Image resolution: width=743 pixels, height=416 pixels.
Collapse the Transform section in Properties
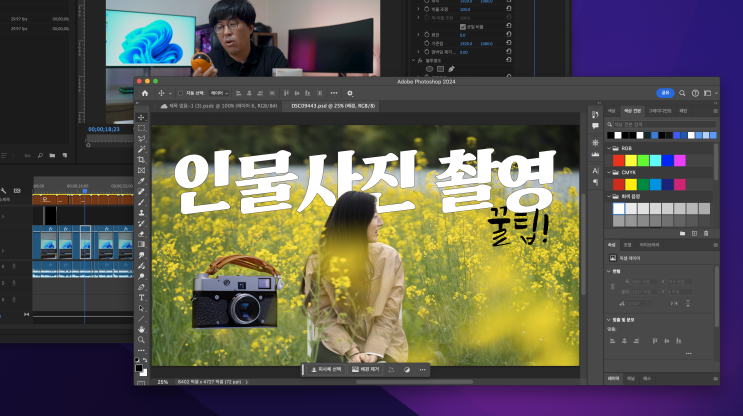609,271
